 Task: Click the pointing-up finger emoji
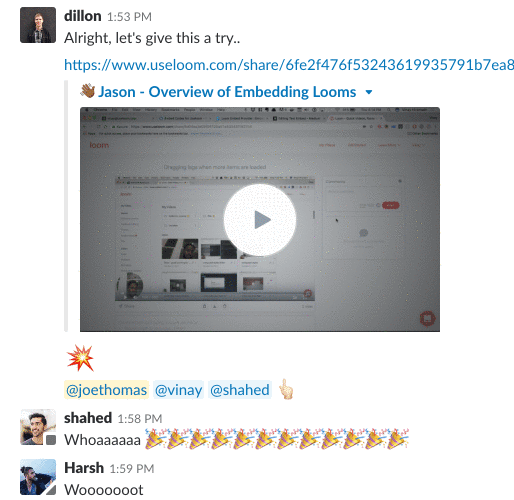[286, 389]
